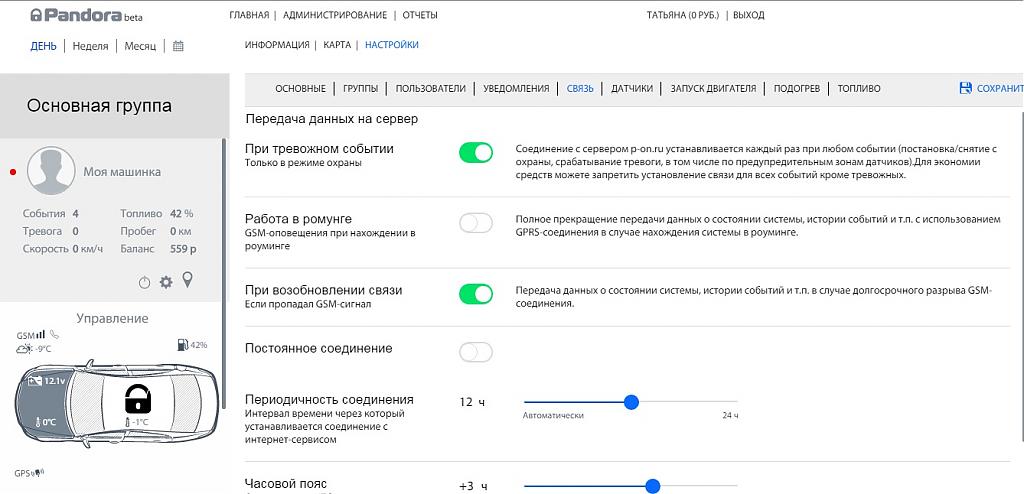Click the Выход logout link
The width and height of the screenshot is (1024, 494).
click(747, 16)
